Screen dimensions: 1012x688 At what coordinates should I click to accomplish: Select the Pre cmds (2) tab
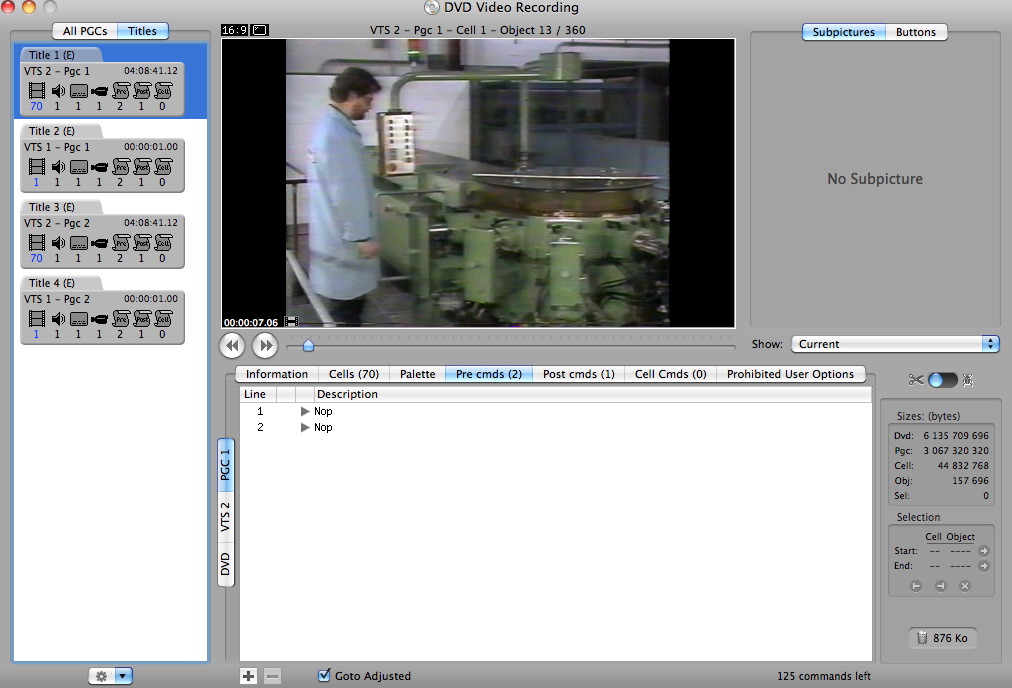[x=489, y=374]
